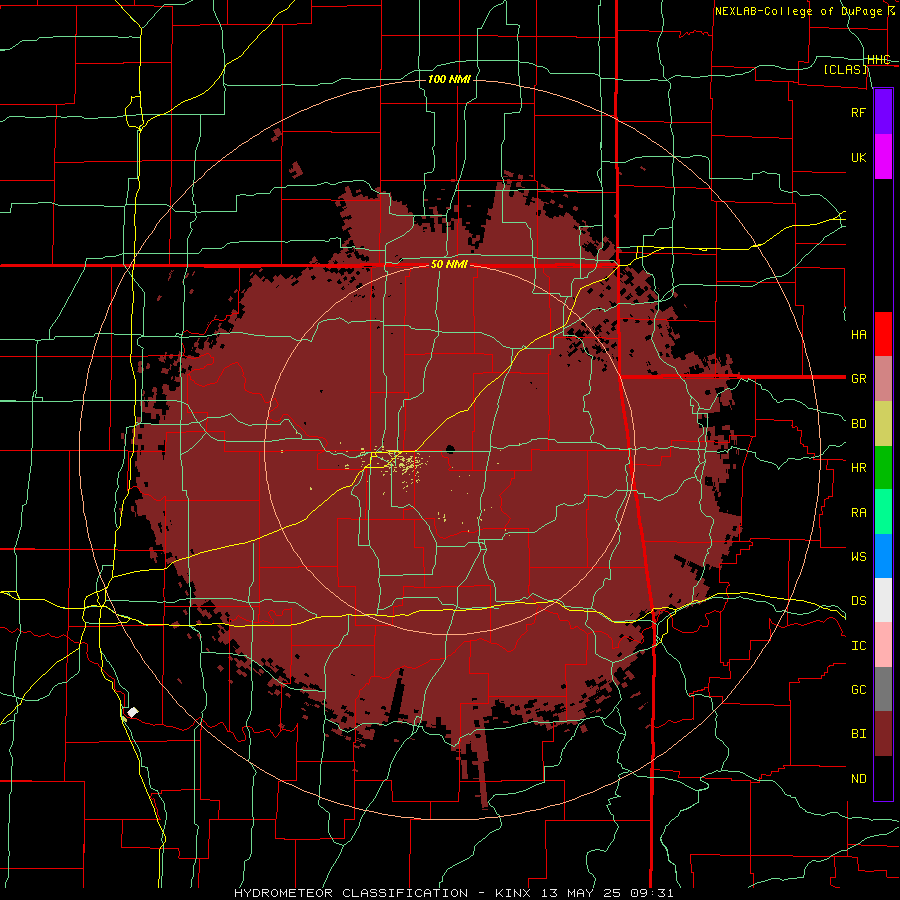Click the HYDROMETEOR CLASSIFICATION title text
This screenshot has height=900, width=900.
point(351,893)
